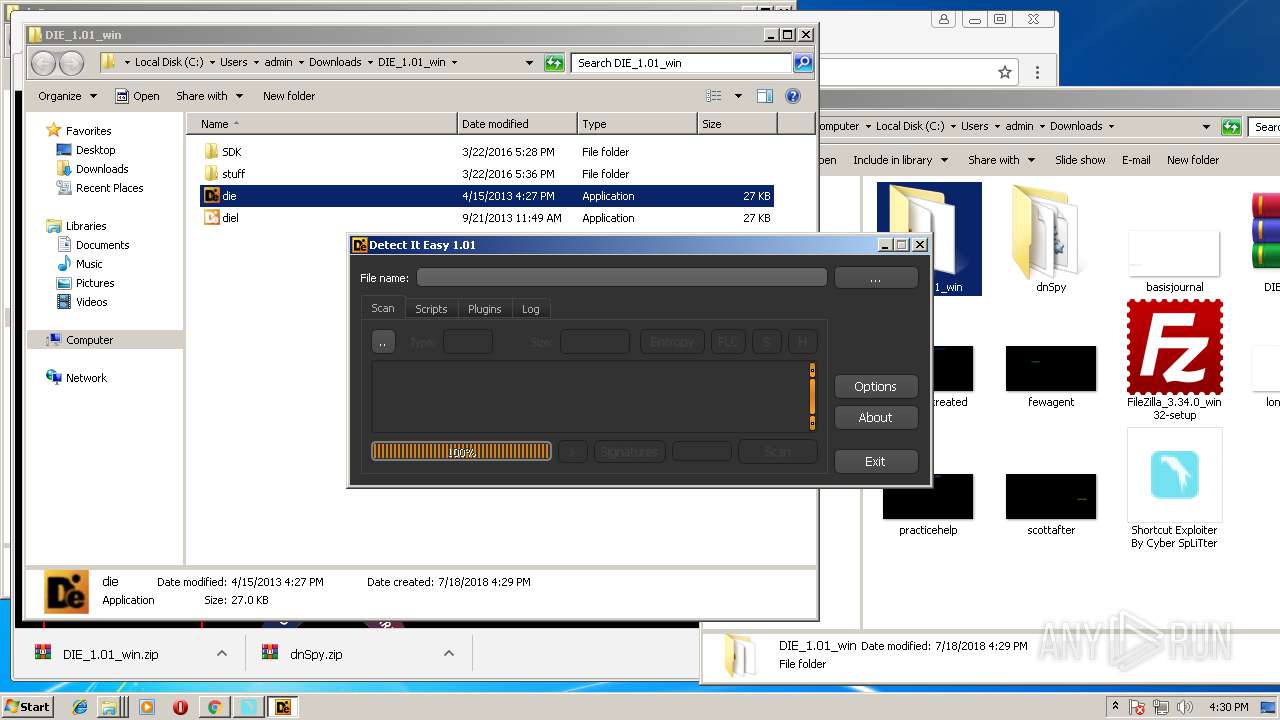
Task: Open Internet Explorer from taskbar
Action: pos(80,707)
